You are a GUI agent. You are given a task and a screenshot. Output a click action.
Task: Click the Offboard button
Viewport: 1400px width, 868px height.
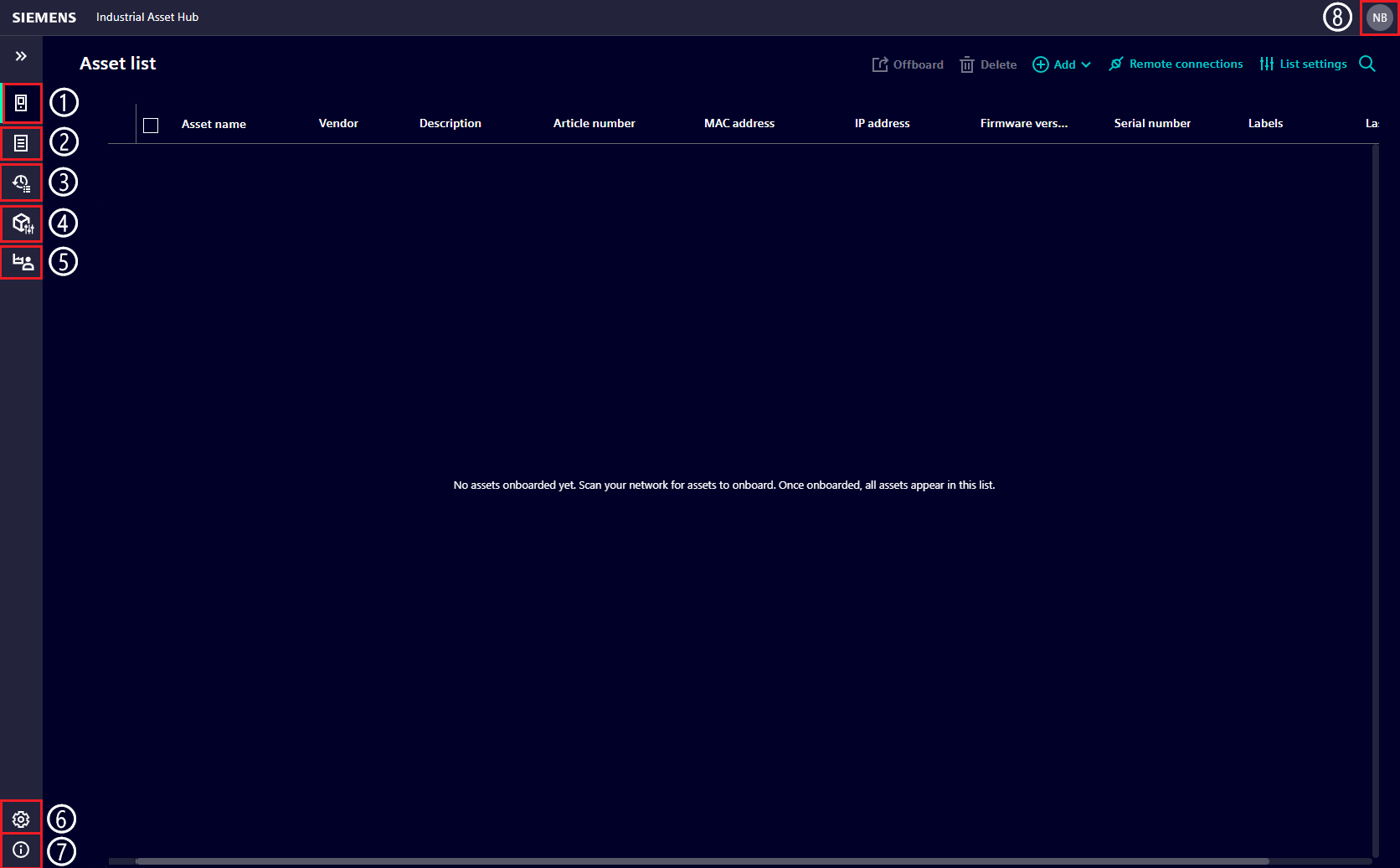pos(908,64)
